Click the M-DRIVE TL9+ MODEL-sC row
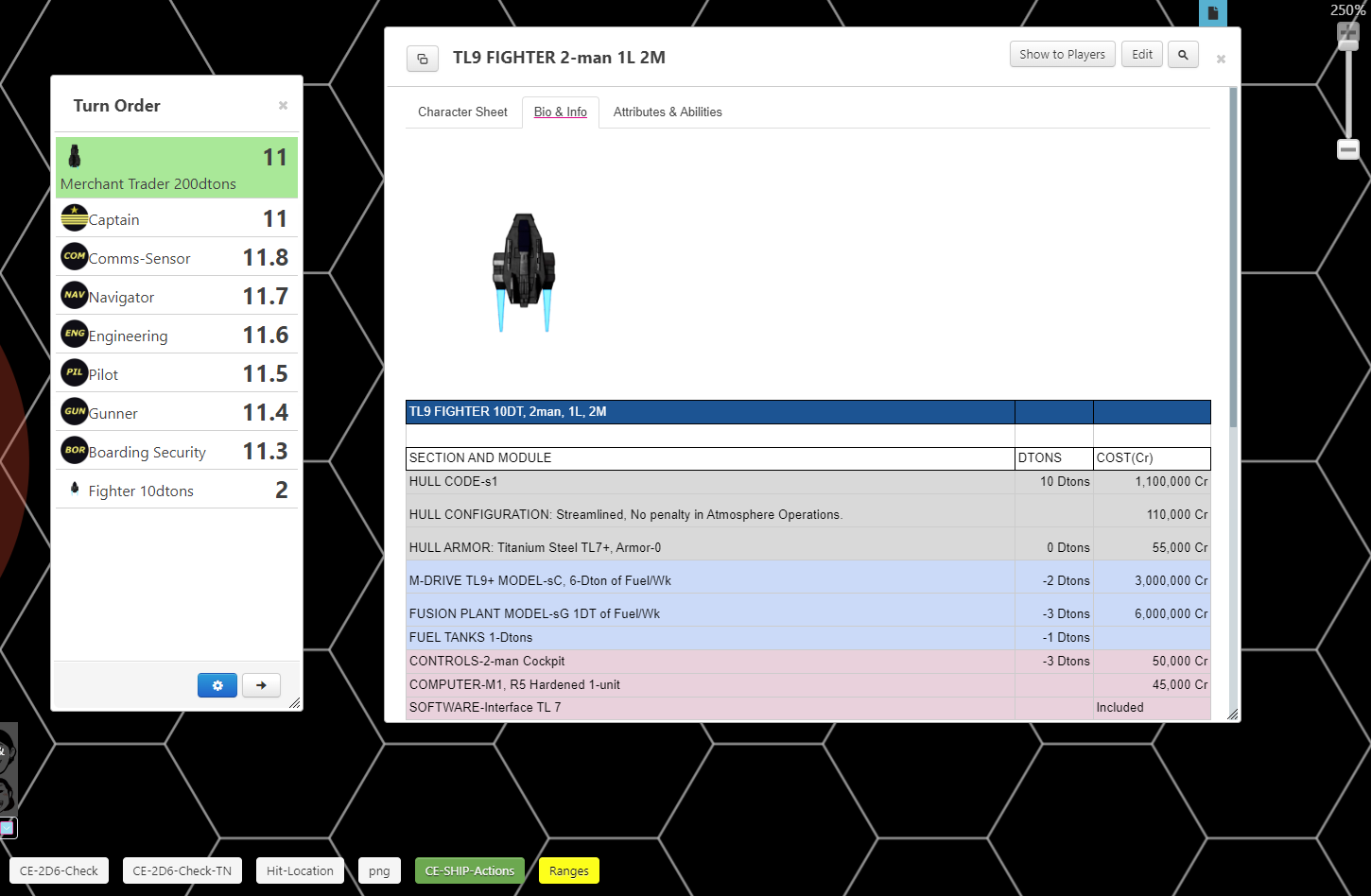Viewport: 1371px width, 896px height. [x=808, y=577]
